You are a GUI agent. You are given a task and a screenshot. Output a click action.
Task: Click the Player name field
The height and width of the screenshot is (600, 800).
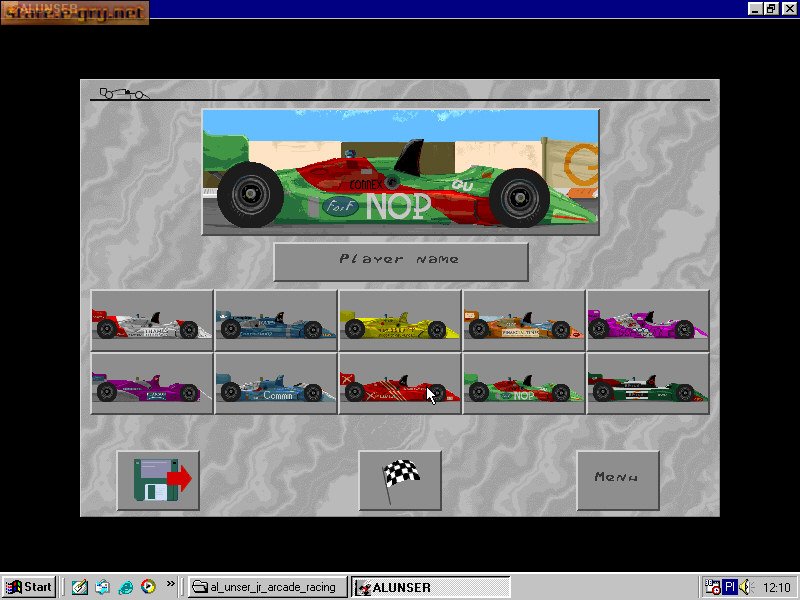[401, 262]
